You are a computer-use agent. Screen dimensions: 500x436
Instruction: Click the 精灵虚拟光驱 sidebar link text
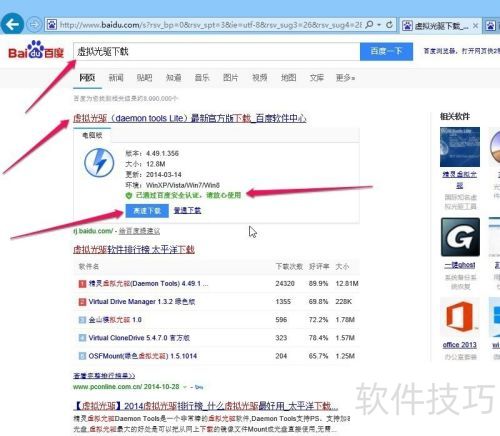[460, 179]
